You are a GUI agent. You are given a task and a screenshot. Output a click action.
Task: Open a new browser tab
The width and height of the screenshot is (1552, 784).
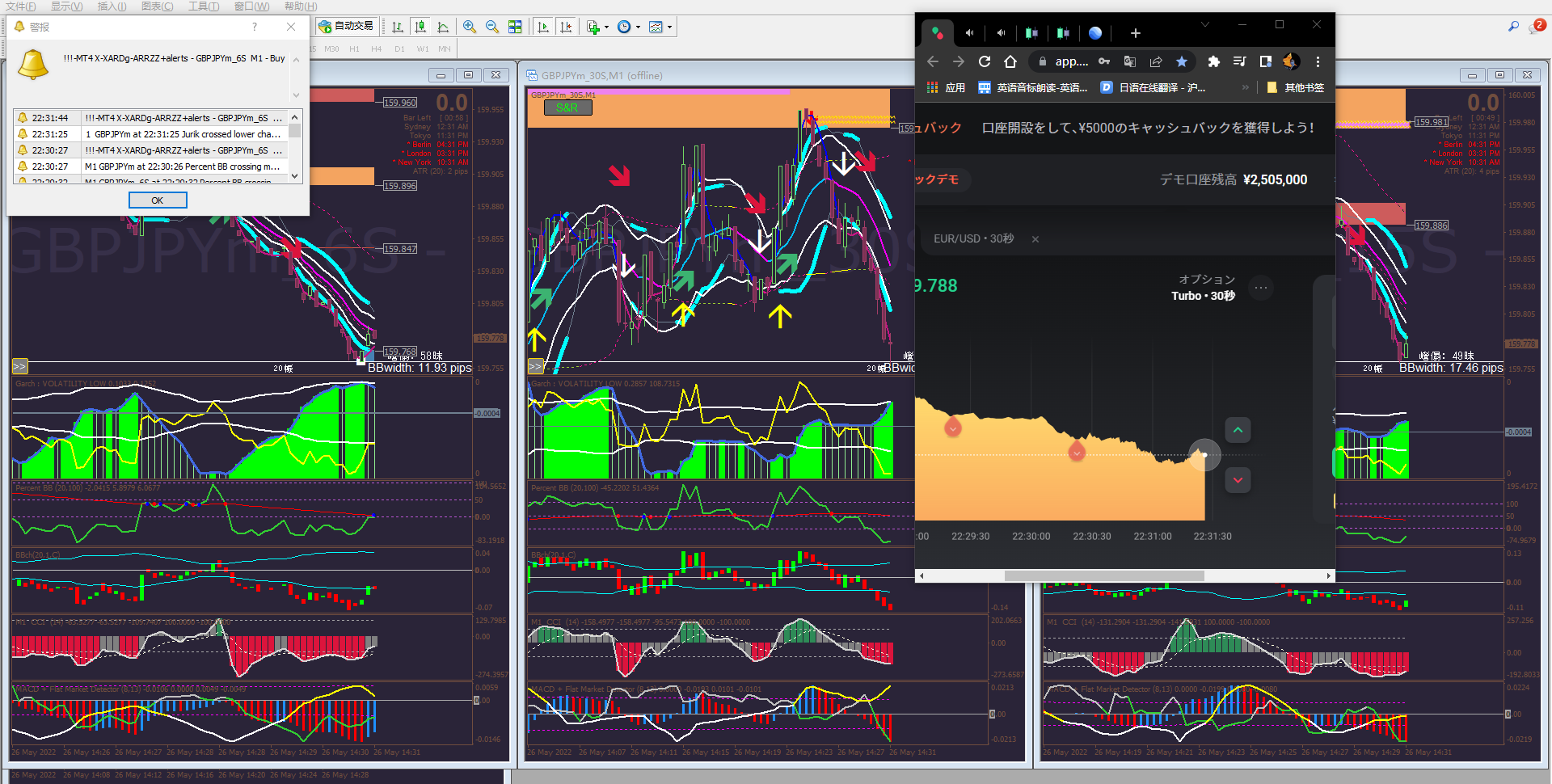point(1135,33)
